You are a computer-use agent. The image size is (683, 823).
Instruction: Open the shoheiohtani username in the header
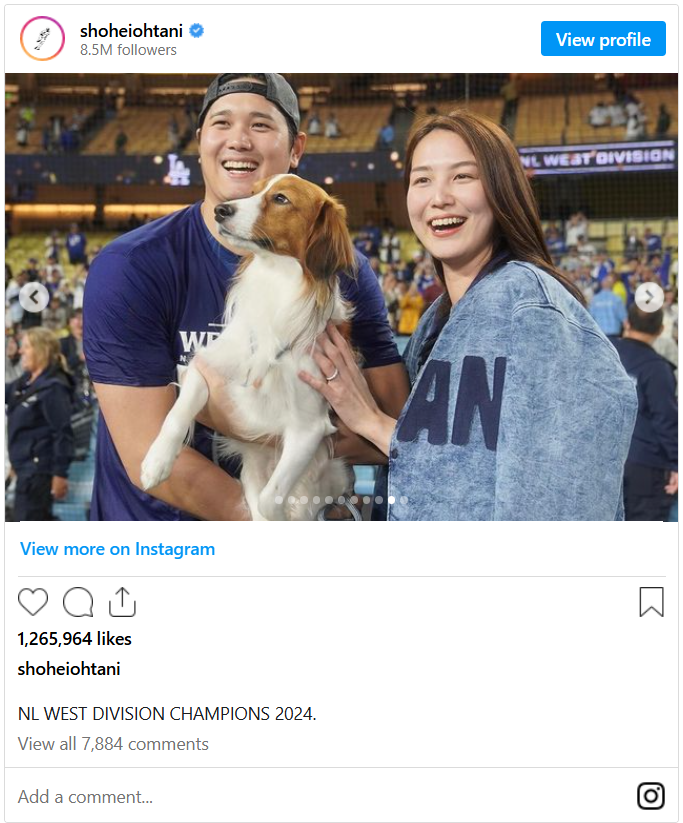[131, 31]
